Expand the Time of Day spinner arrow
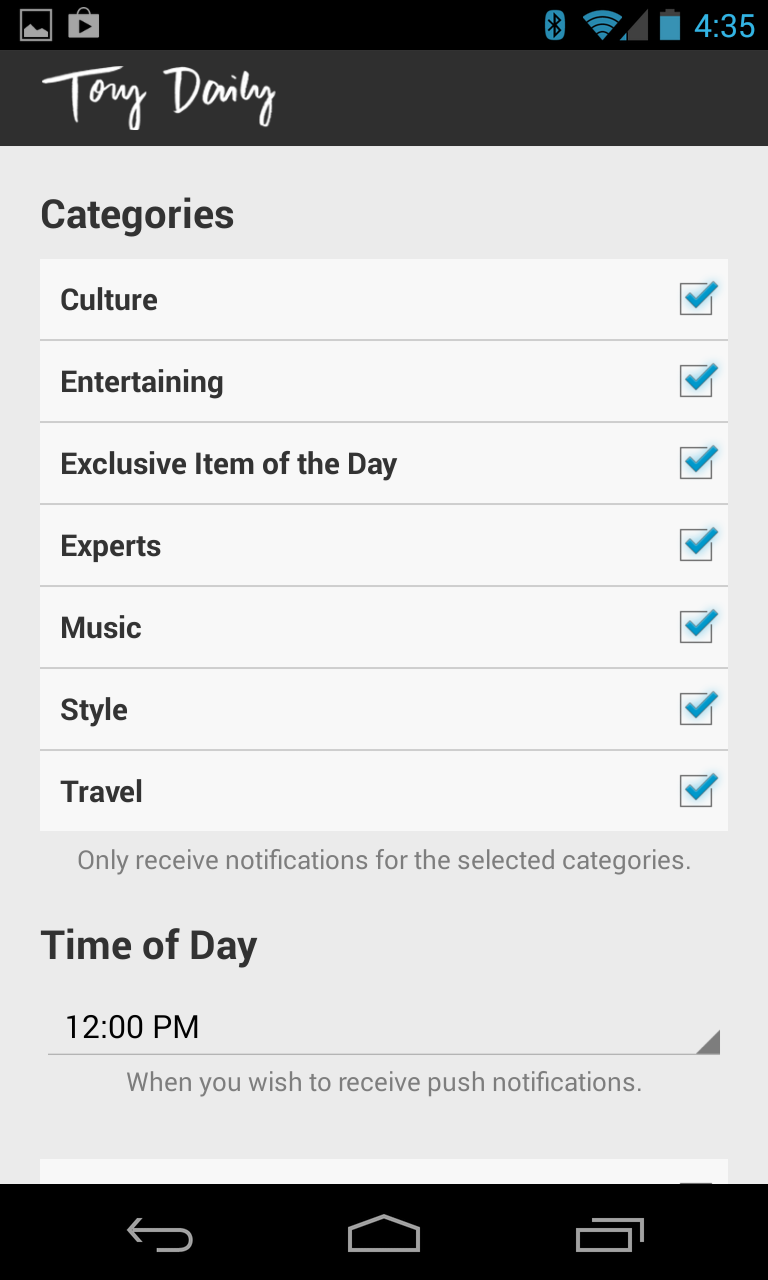 [x=708, y=1042]
